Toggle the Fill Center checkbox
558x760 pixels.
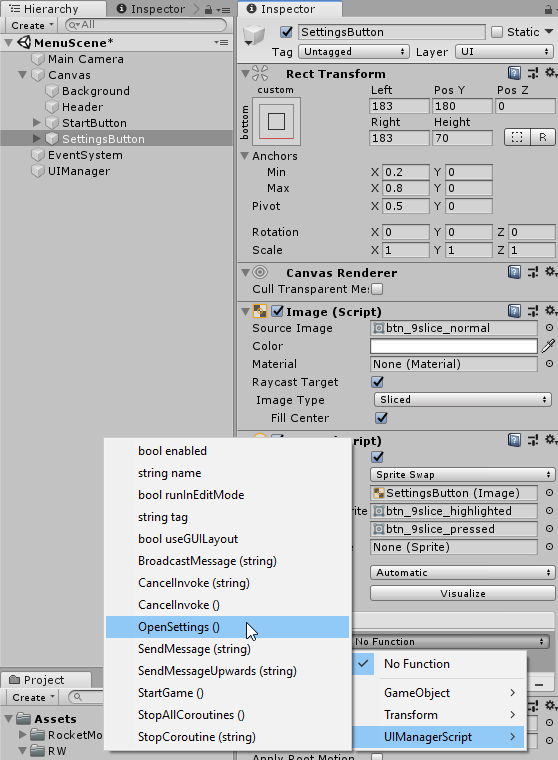pyautogui.click(x=381, y=418)
